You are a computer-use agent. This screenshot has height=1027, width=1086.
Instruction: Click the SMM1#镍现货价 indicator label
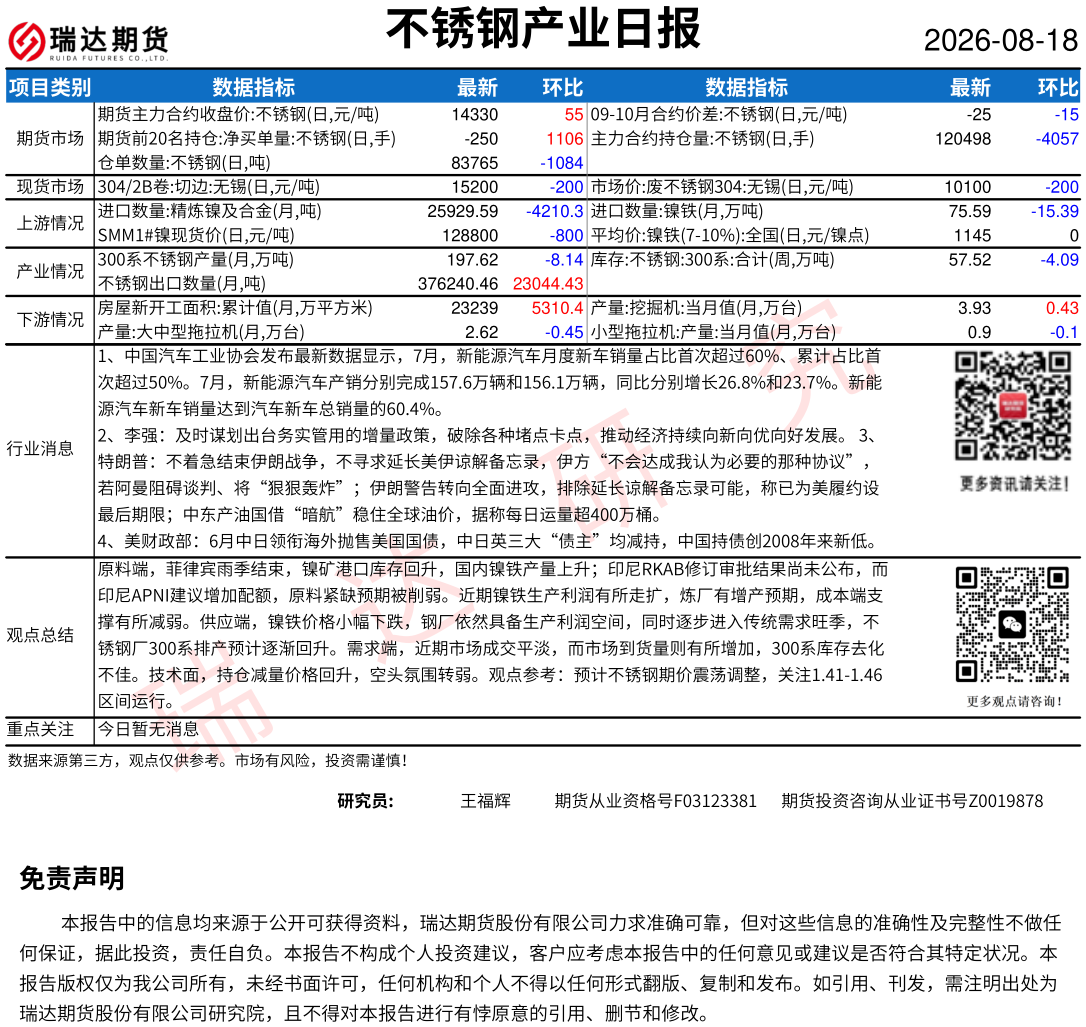(196, 235)
